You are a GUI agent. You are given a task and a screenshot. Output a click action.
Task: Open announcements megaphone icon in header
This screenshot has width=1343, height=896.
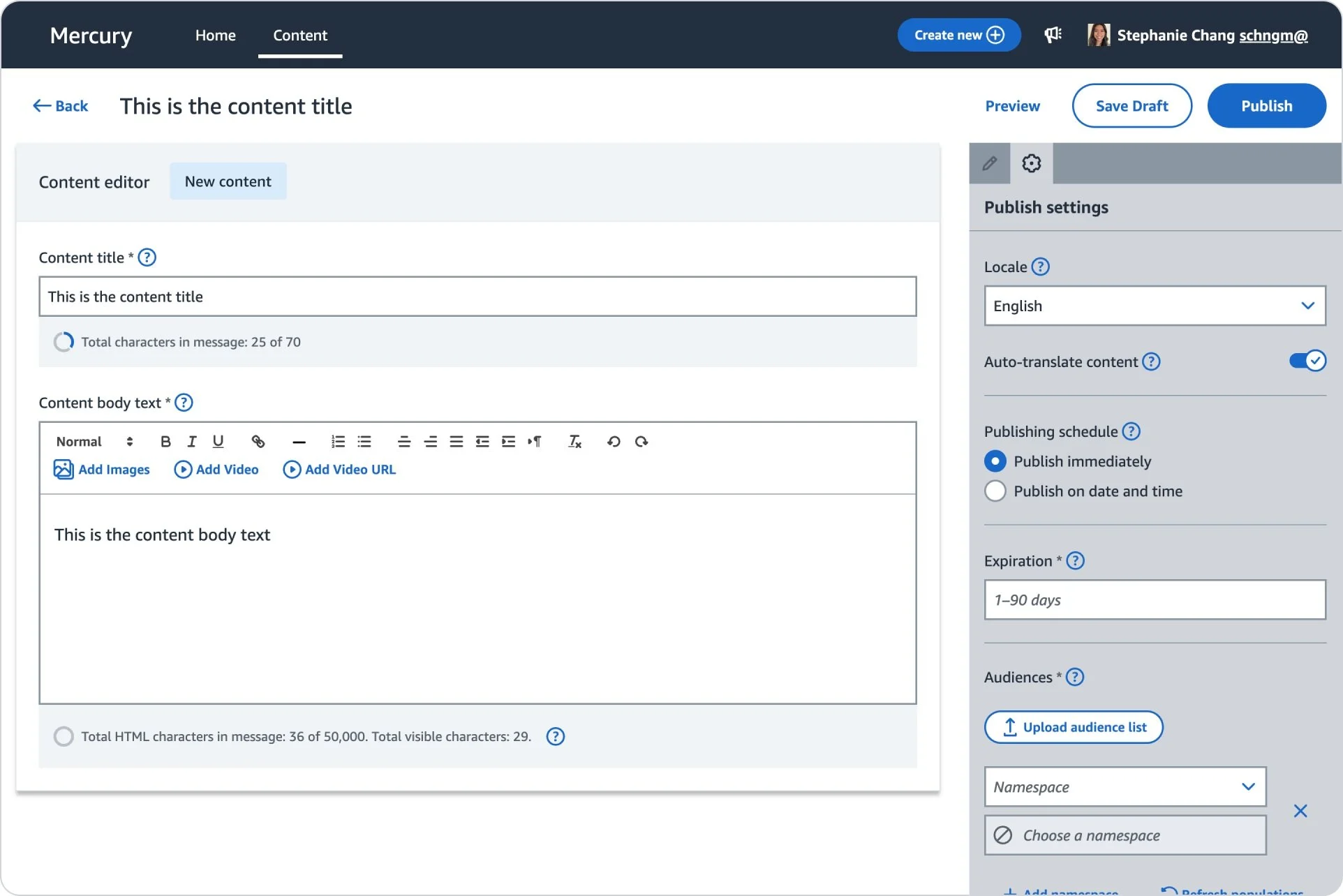[x=1053, y=35]
